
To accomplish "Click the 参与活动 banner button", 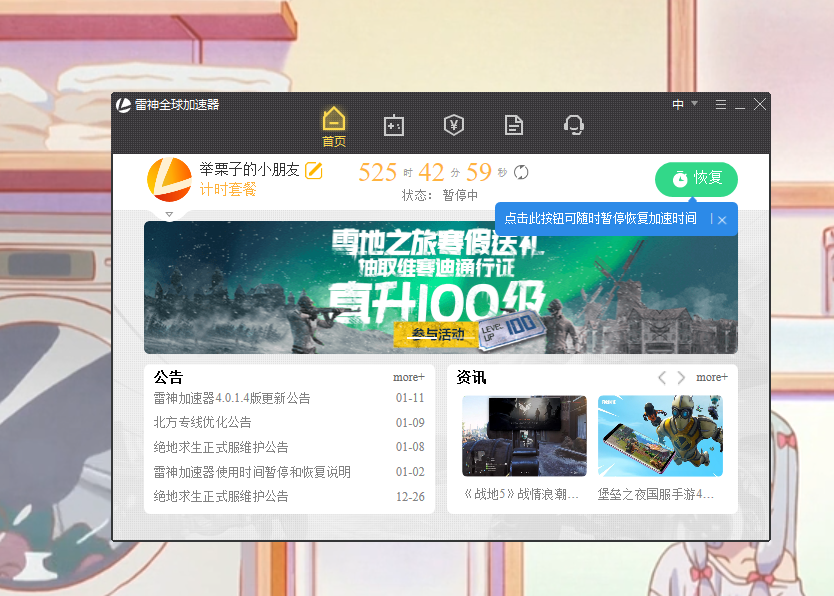I will point(436,334).
